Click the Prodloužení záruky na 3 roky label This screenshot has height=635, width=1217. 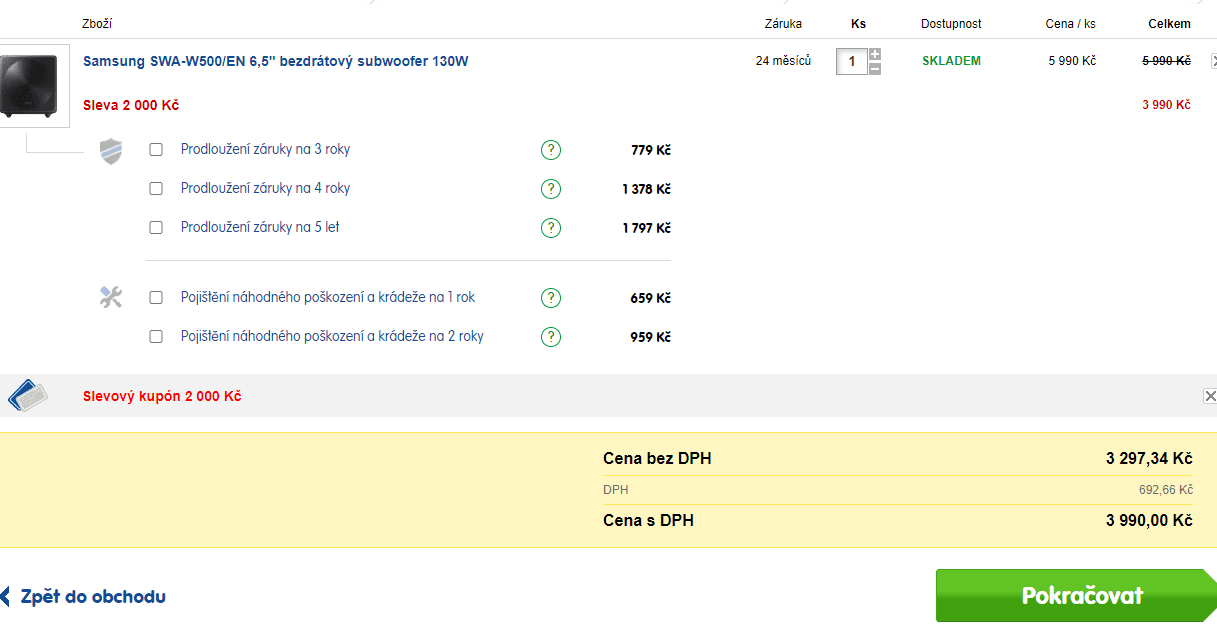(x=265, y=150)
